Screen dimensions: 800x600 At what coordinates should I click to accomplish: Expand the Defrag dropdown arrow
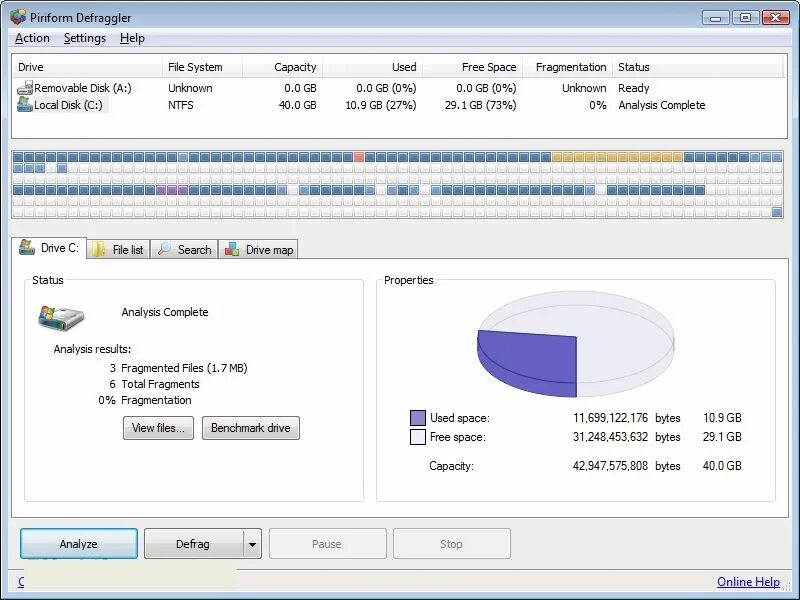point(252,544)
